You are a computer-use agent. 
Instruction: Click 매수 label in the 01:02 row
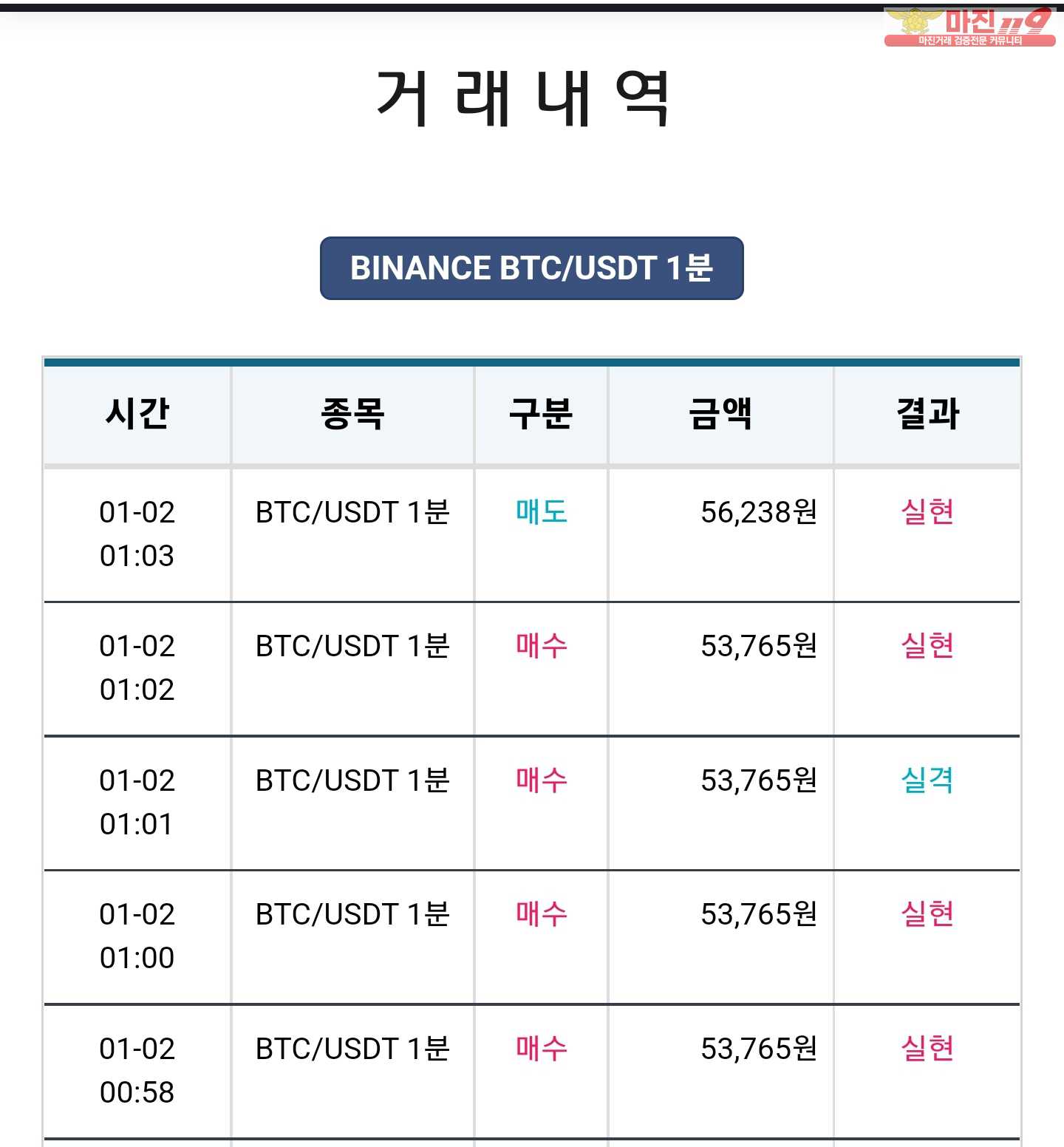pos(541,645)
